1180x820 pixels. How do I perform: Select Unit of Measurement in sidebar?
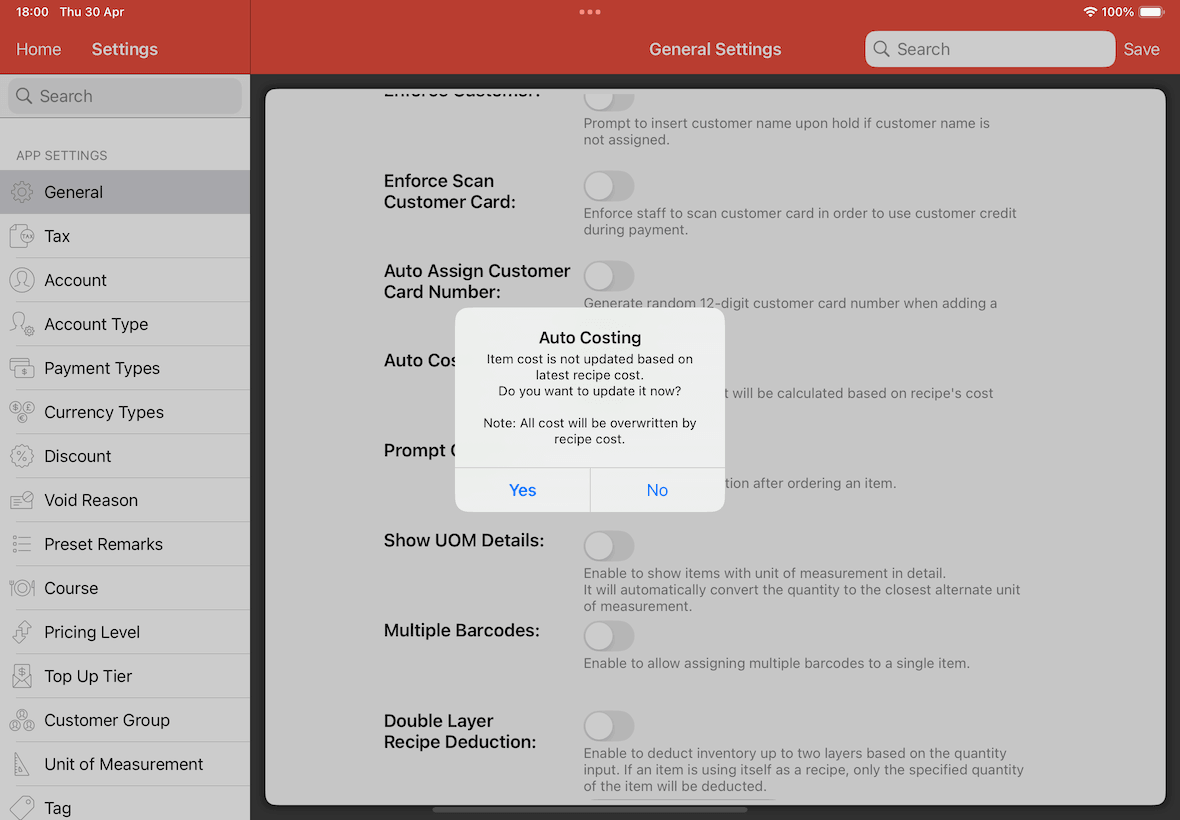point(125,764)
